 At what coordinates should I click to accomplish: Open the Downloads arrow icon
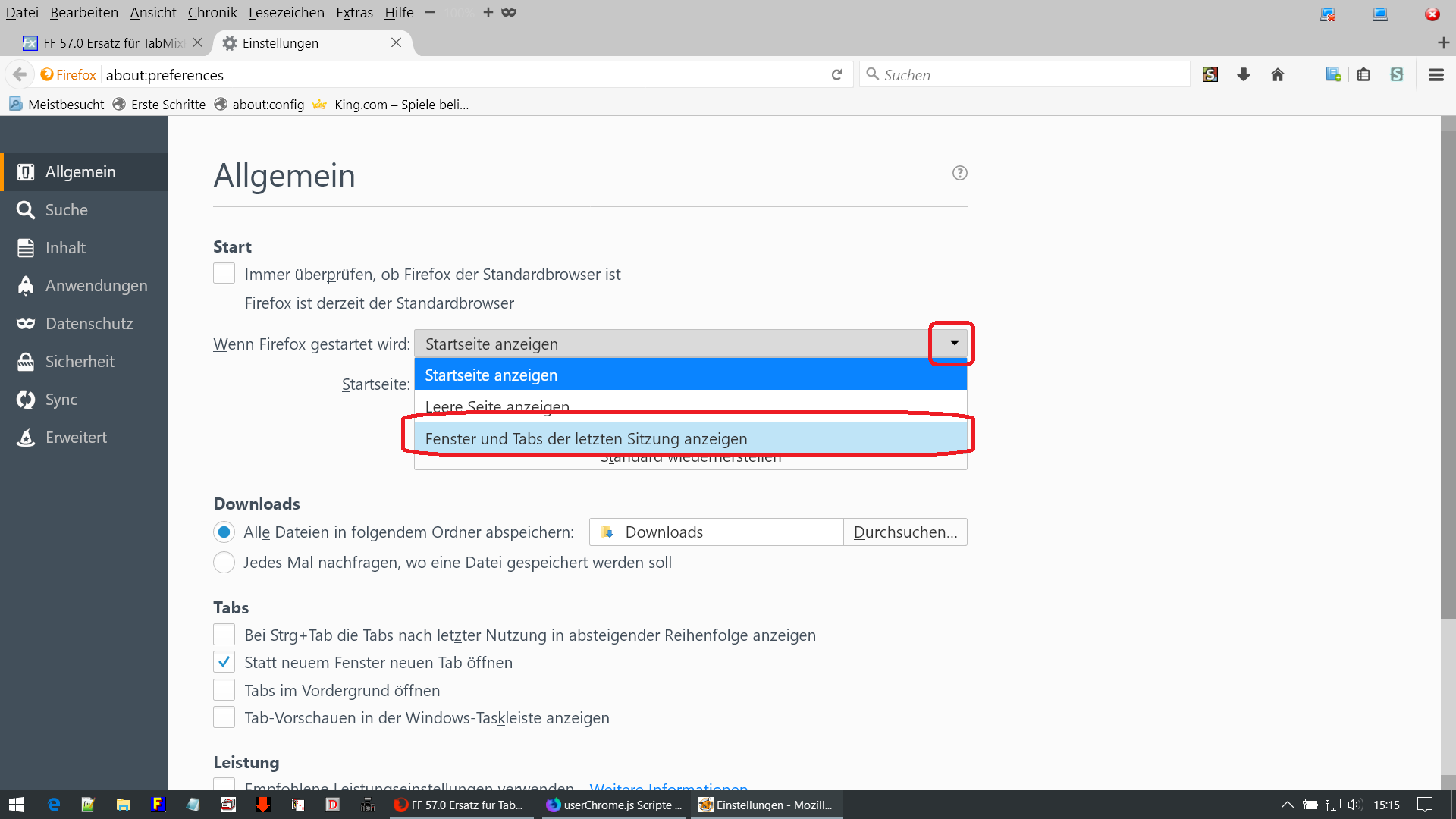point(1244,74)
